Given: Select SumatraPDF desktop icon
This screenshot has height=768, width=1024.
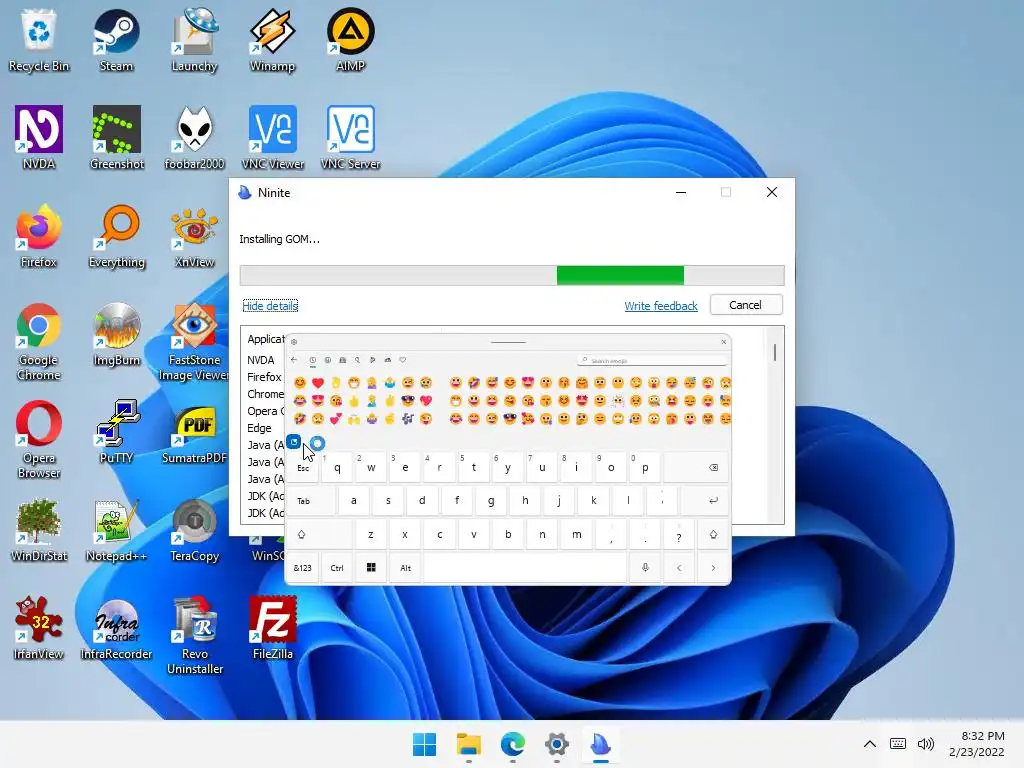Looking at the screenshot, I should pyautogui.click(x=194, y=432).
